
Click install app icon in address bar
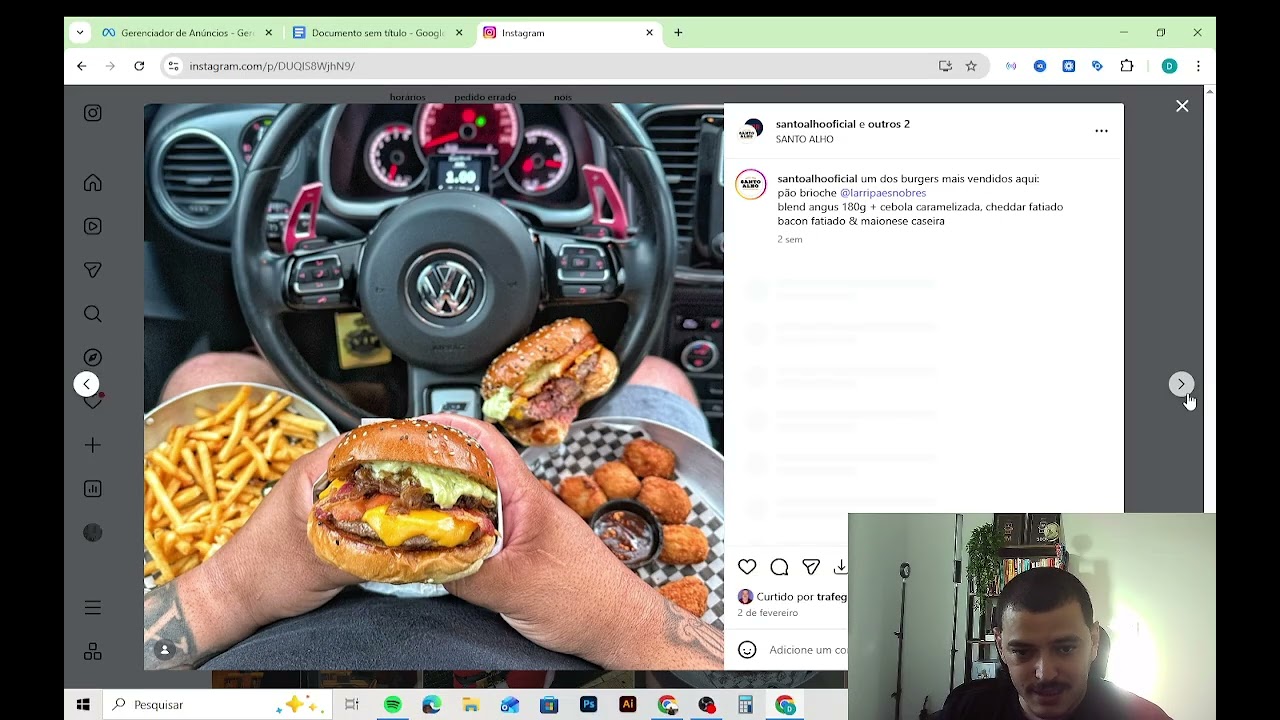[x=945, y=66]
